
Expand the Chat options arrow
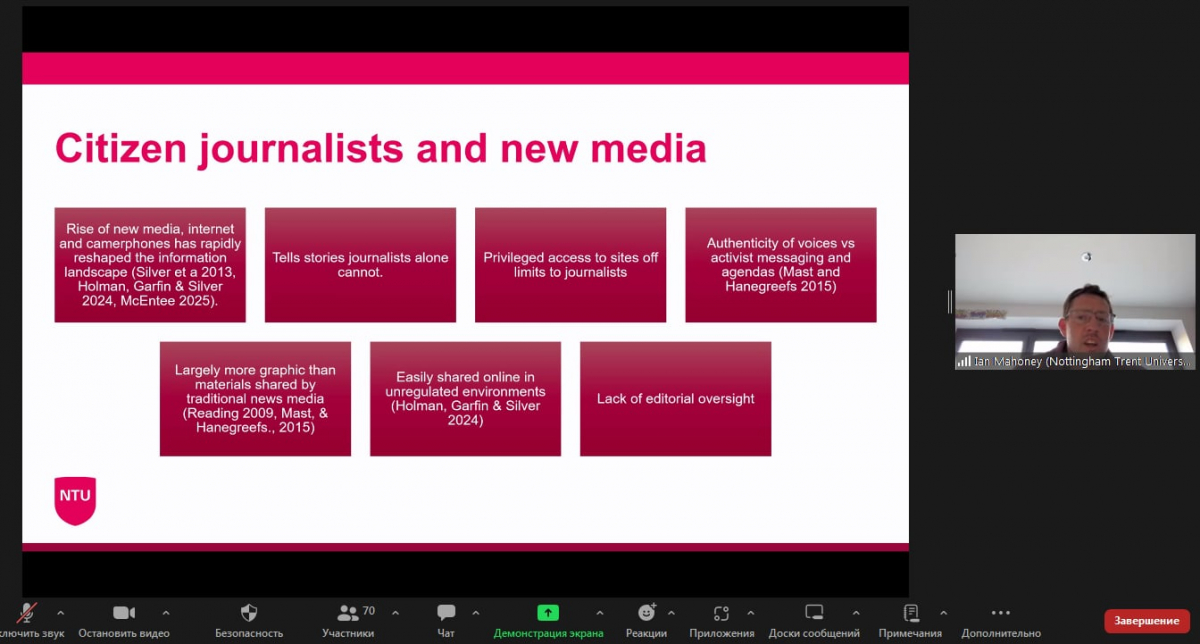pyautogui.click(x=476, y=613)
